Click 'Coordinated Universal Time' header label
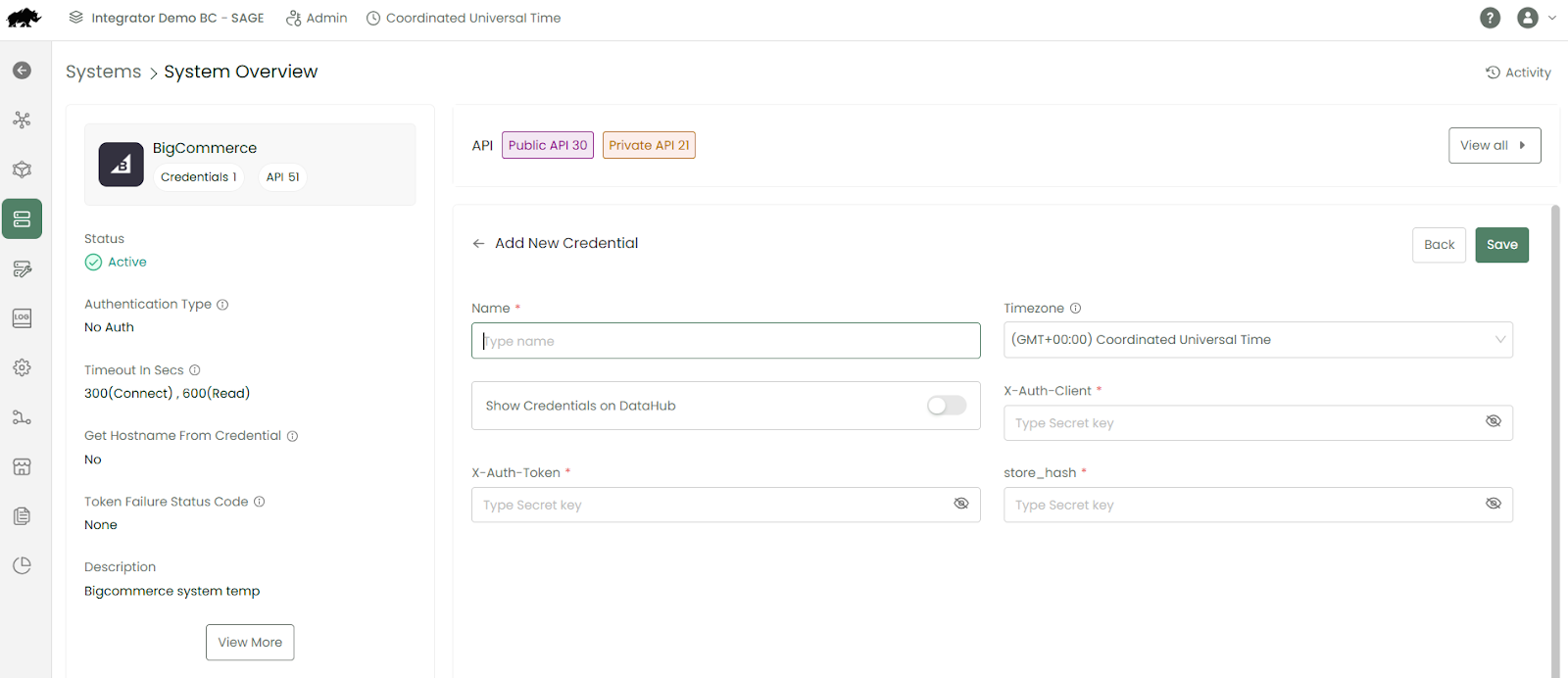The image size is (1568, 678). (x=473, y=18)
